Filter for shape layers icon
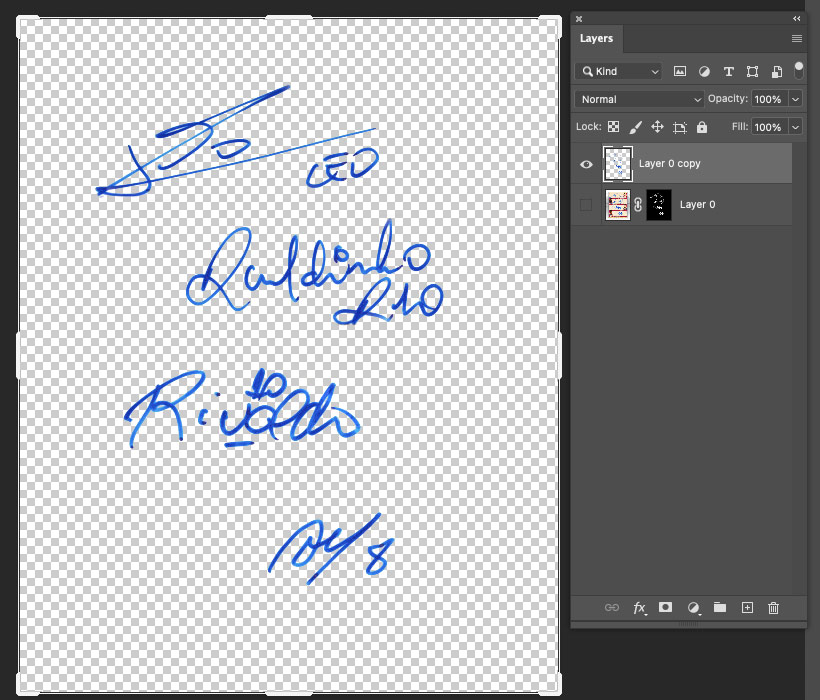 point(752,72)
